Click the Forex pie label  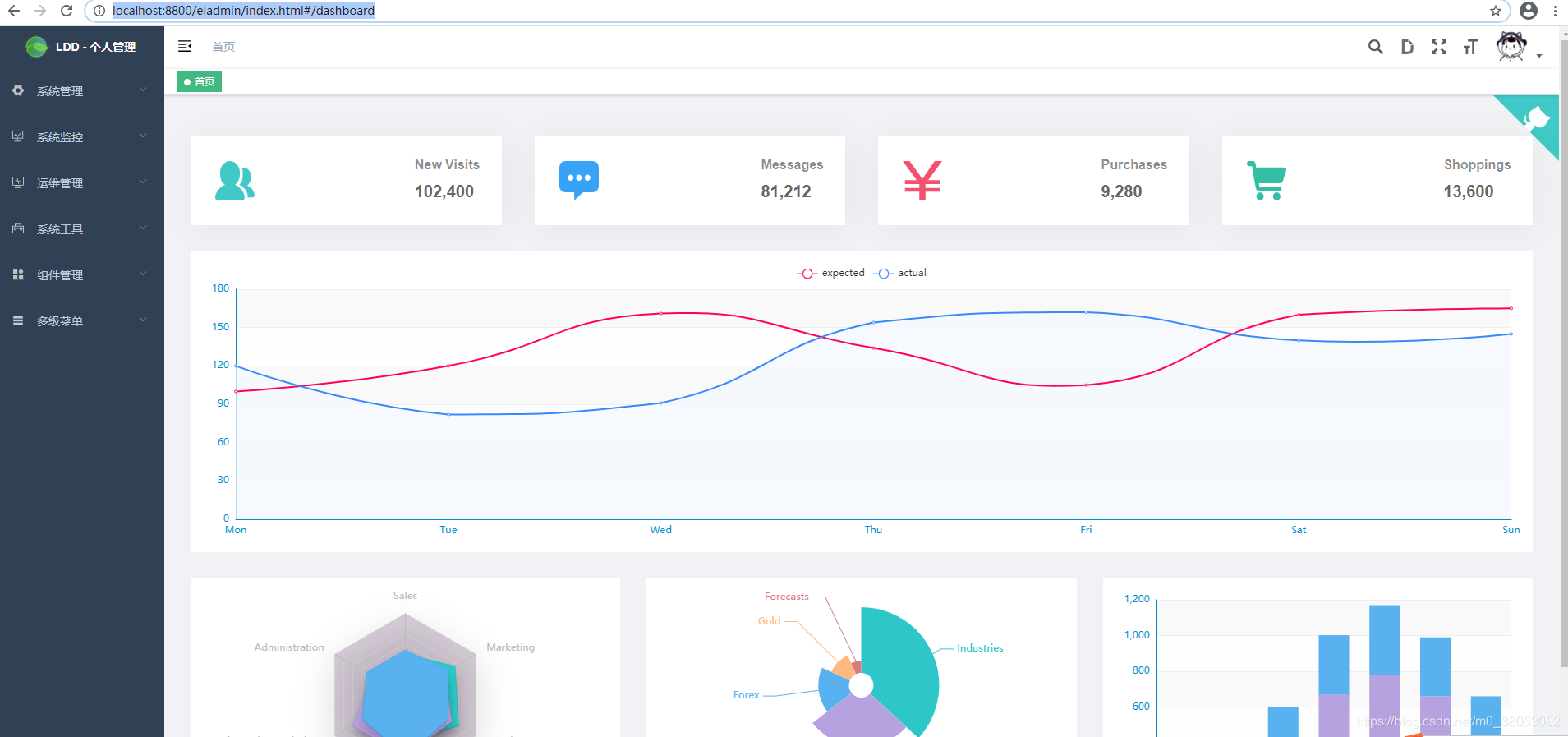[746, 695]
